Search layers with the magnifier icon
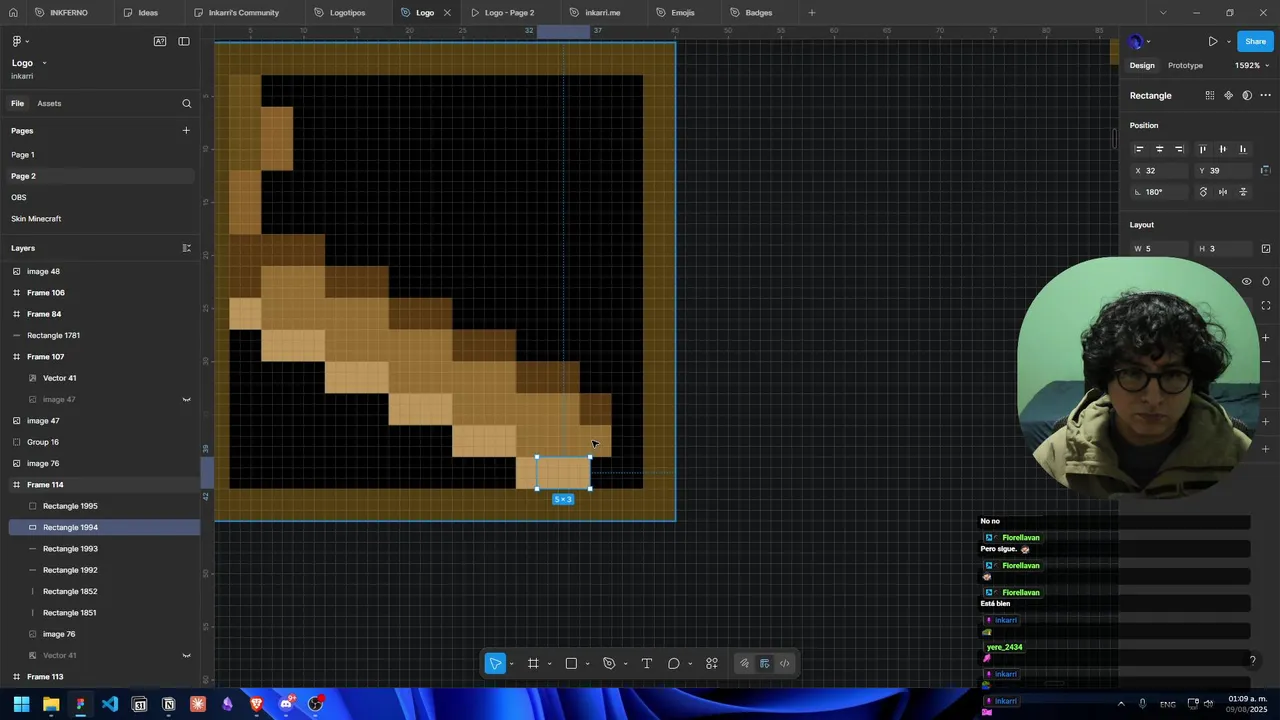 [186, 103]
